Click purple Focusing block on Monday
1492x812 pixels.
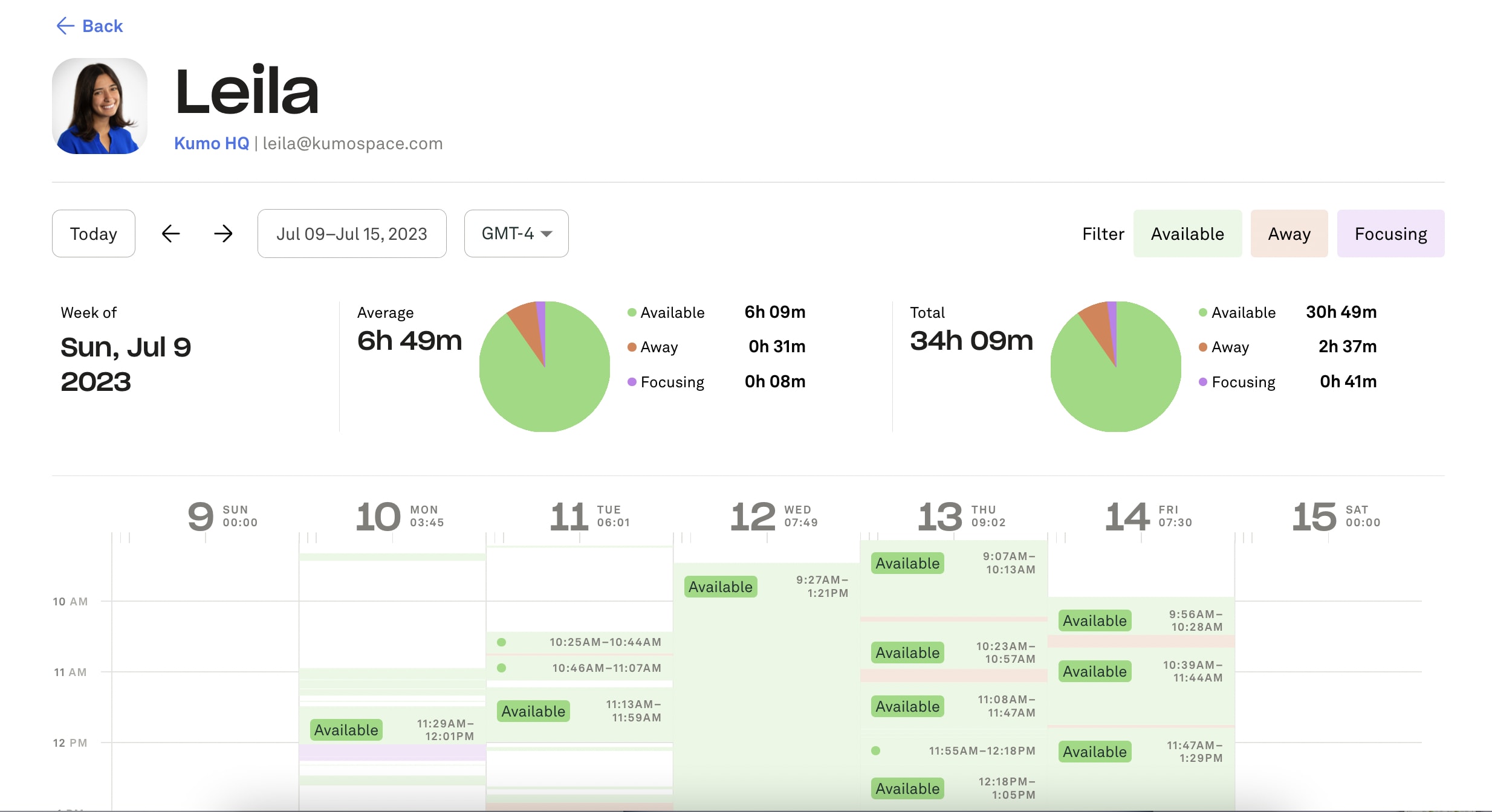point(392,752)
